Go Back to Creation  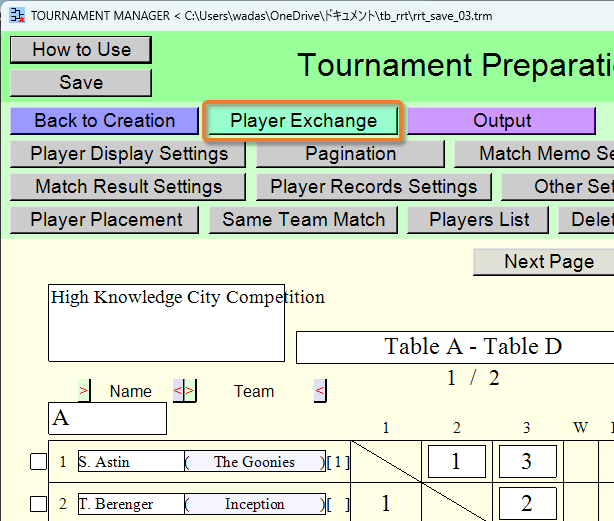[105, 121]
